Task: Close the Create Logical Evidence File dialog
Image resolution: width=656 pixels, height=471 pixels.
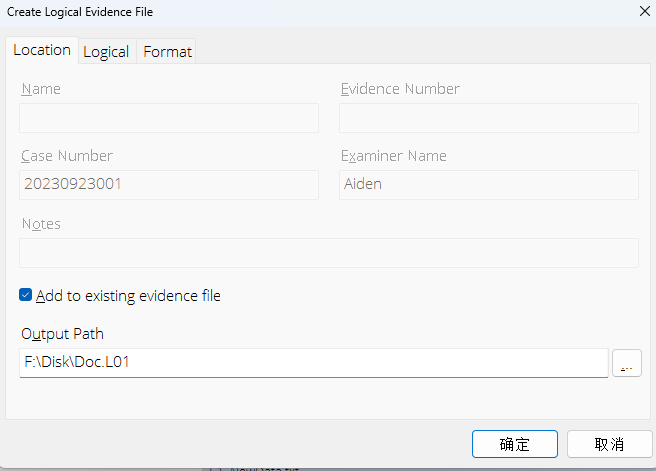Action: [x=641, y=11]
